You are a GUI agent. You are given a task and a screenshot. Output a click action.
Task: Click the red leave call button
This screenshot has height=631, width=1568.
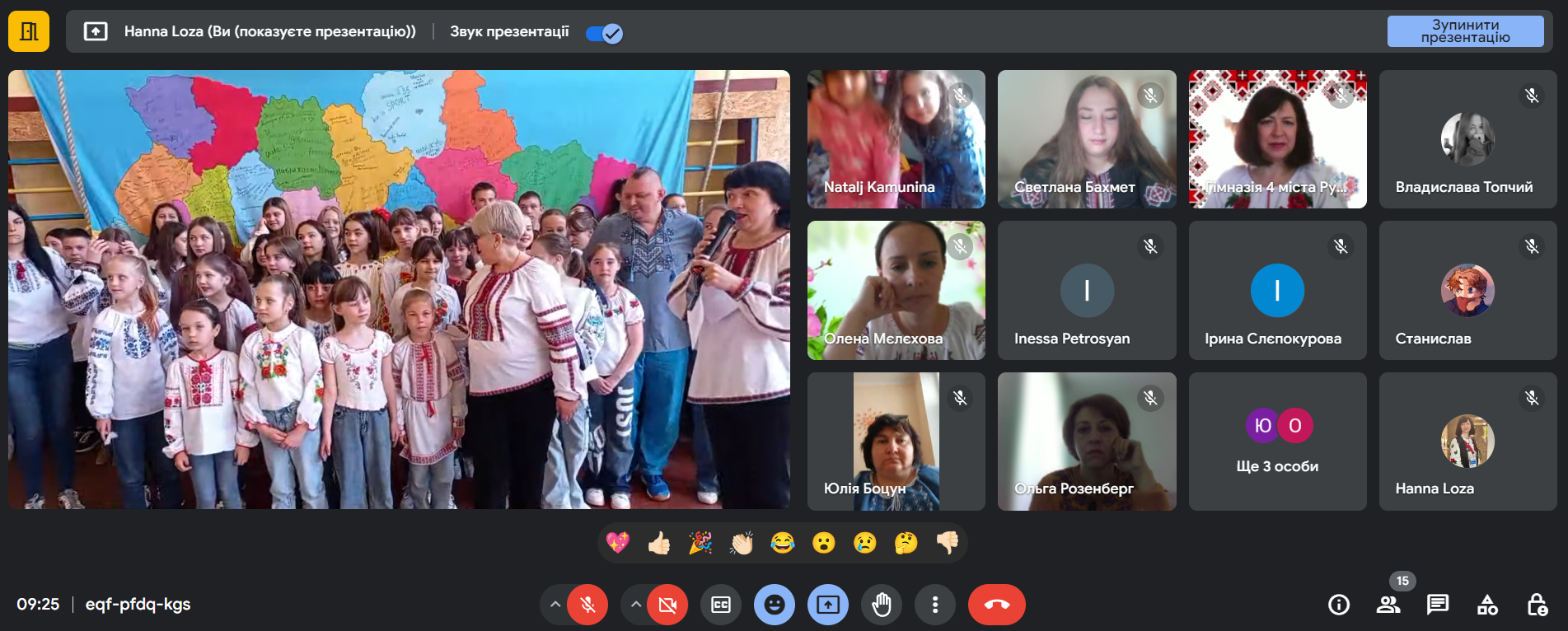pyautogui.click(x=996, y=605)
